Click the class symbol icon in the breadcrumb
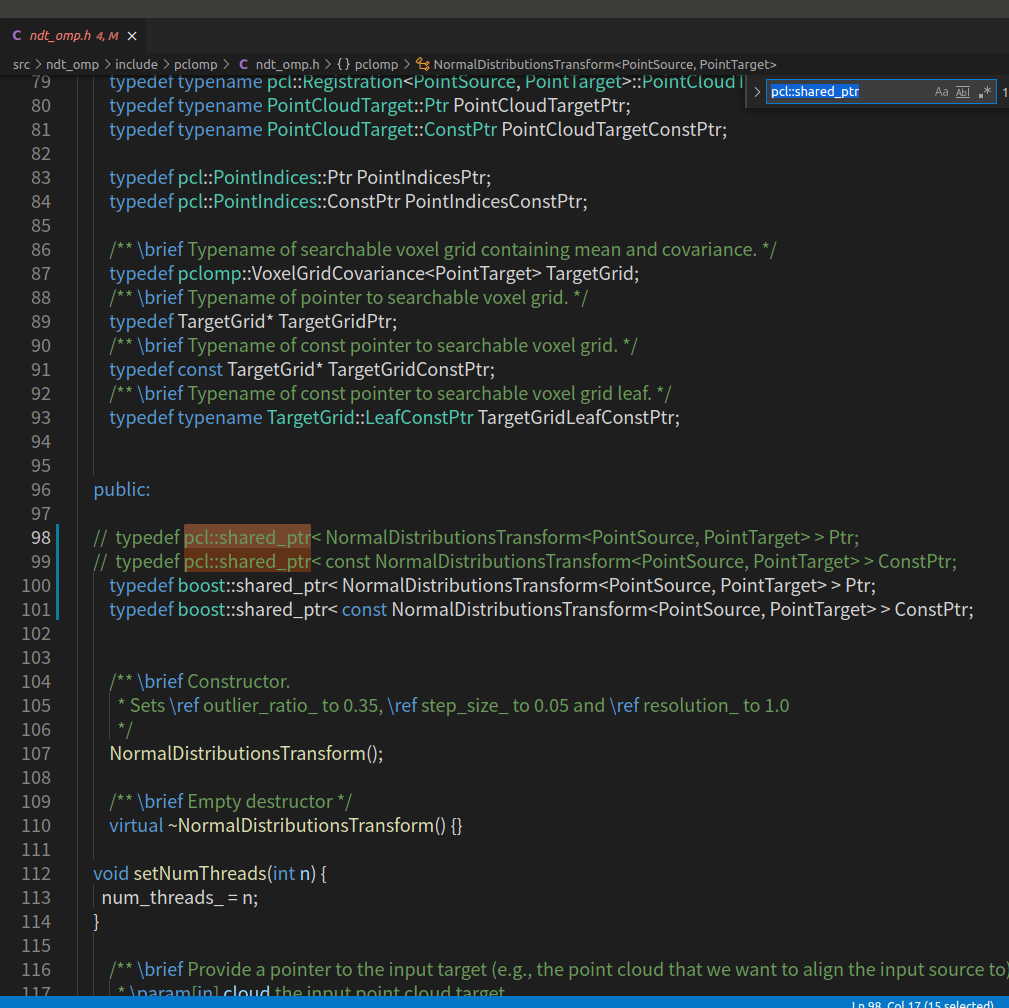Viewport: 1009px width, 1008px height. point(422,64)
